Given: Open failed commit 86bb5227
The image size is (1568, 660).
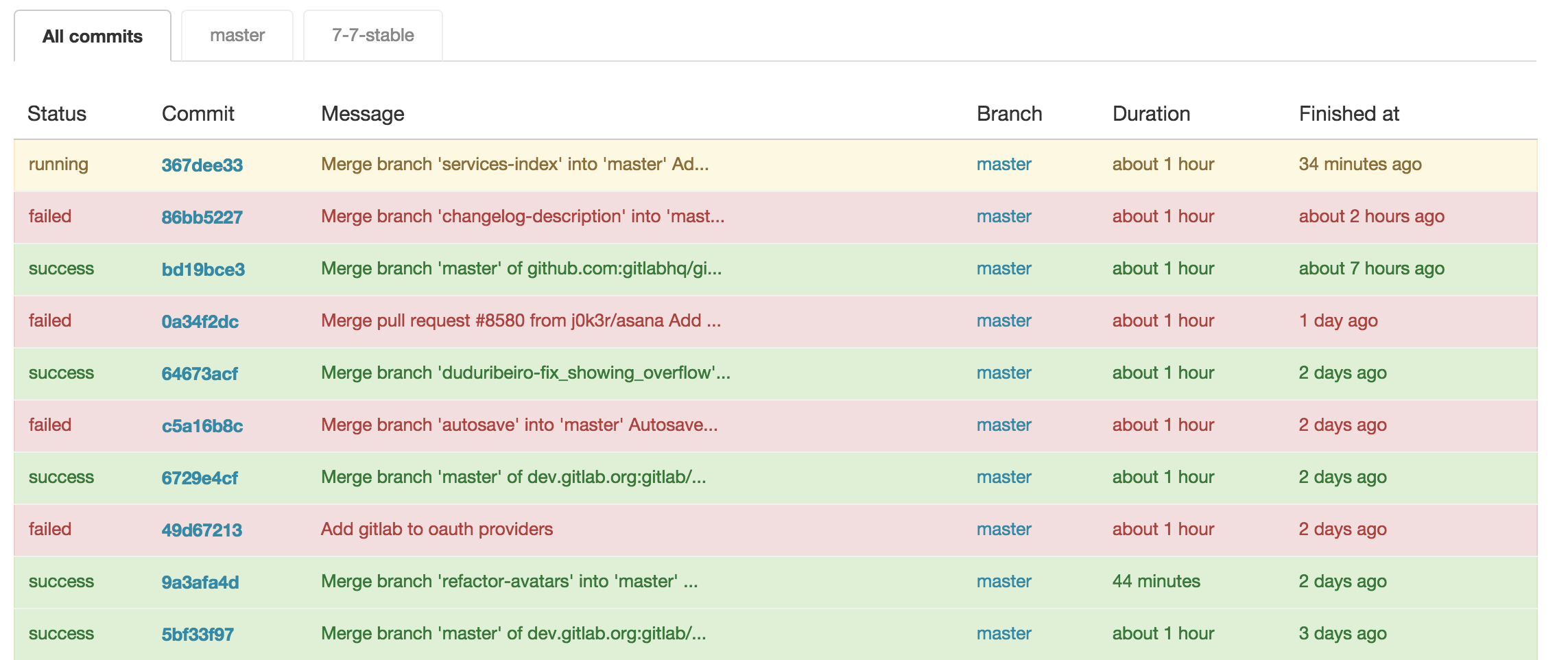Looking at the screenshot, I should click(x=202, y=217).
